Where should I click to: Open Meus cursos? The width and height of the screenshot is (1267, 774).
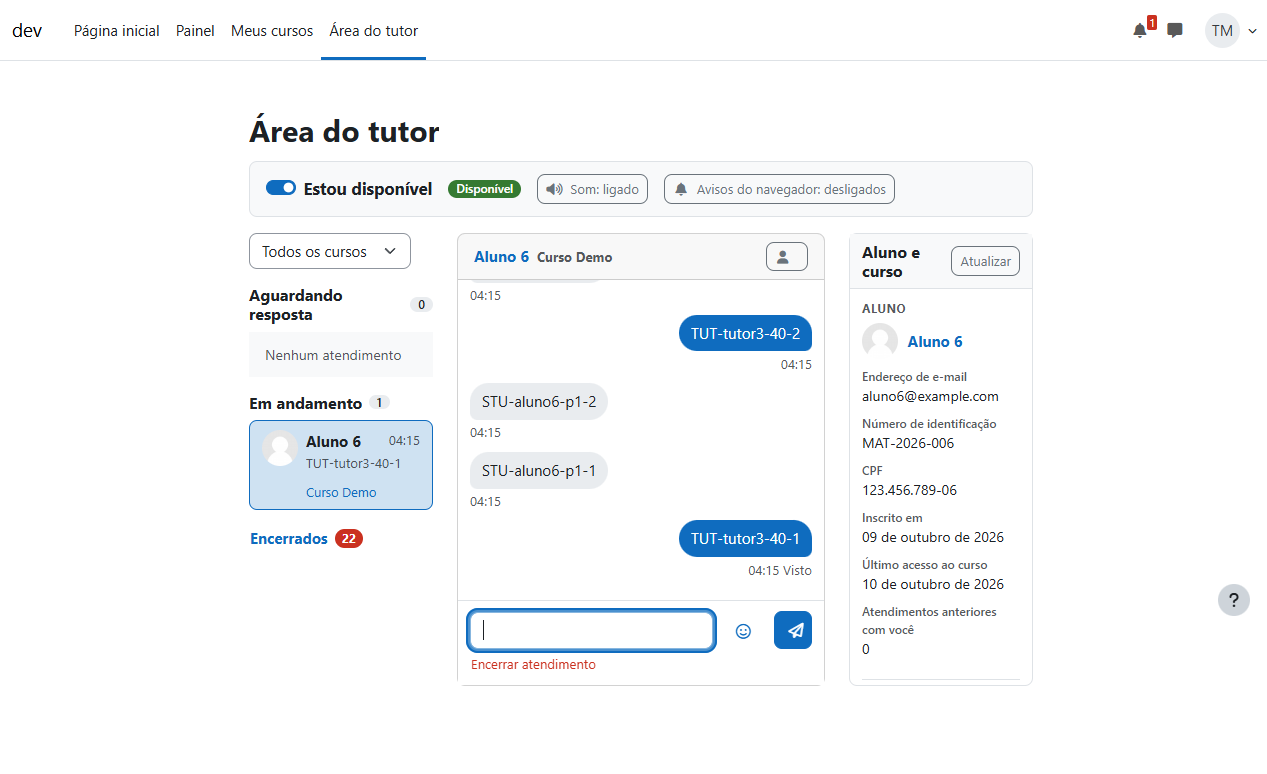click(272, 31)
